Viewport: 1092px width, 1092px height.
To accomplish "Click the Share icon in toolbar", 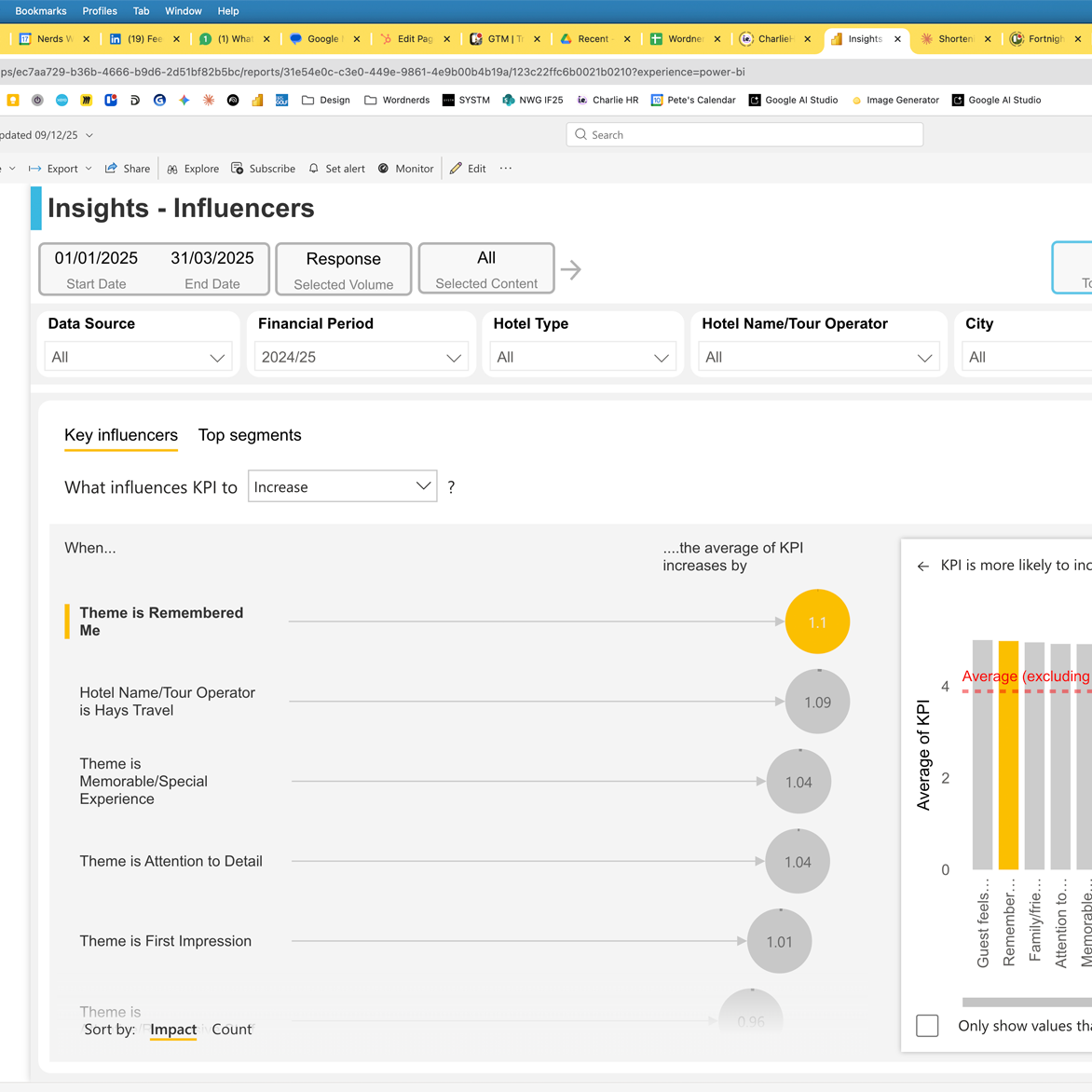I will (112, 169).
